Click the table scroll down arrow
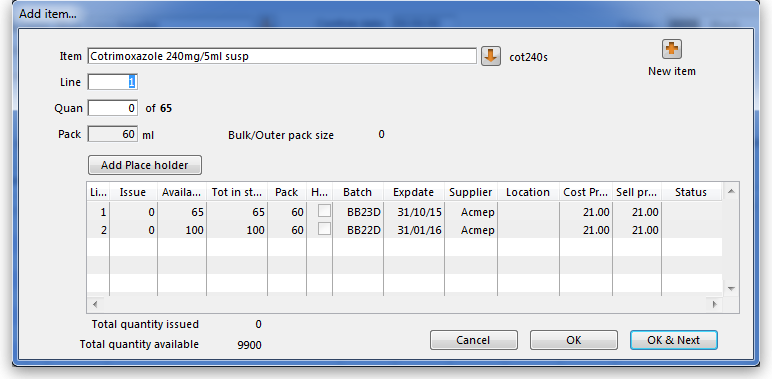 tap(731, 288)
